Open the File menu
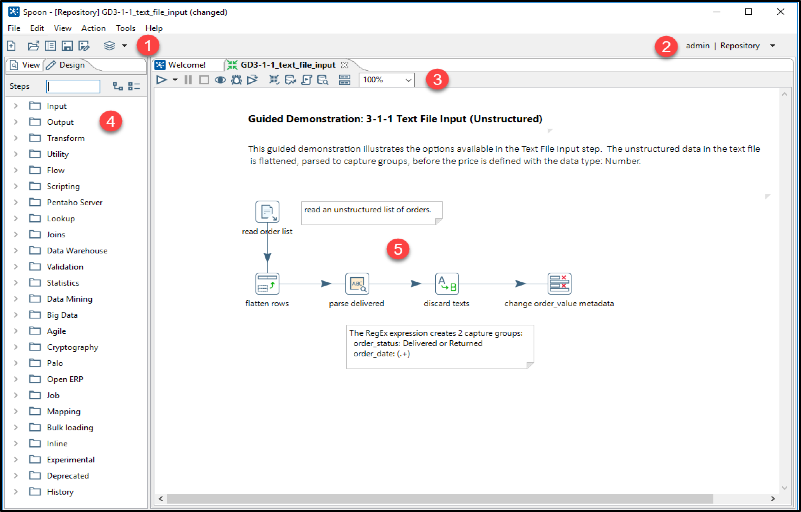The width and height of the screenshot is (801, 512). 14,28
